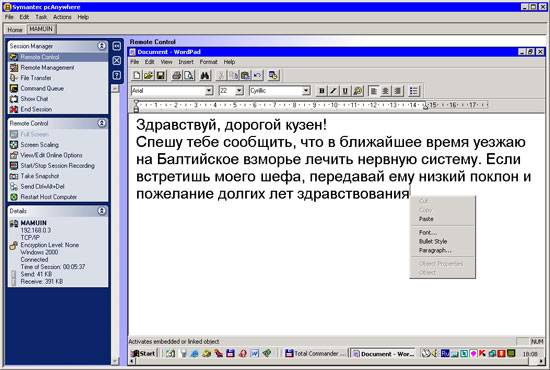Toggle Bold formatting
Image resolution: width=550 pixels, height=370 pixels.
[321, 91]
